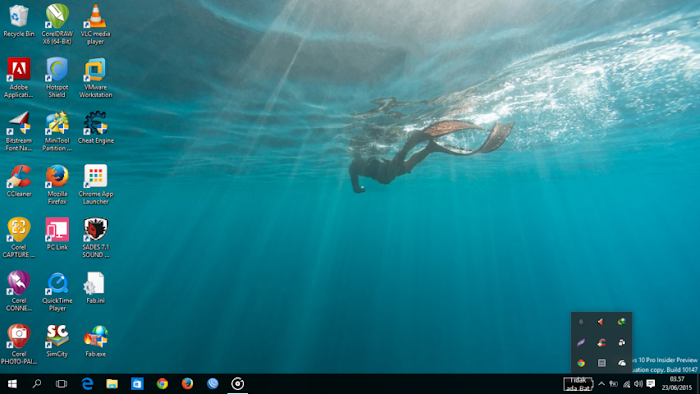Open the grey grid tray icon
Screen dimensions: 700x394
coord(601,363)
